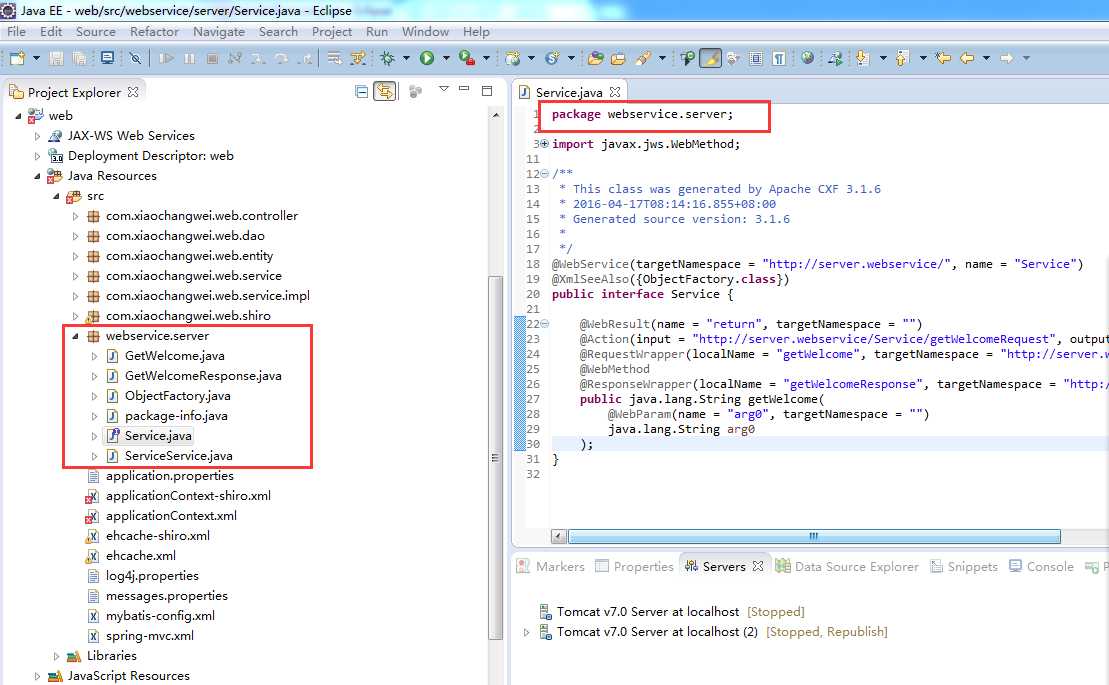This screenshot has height=685, width=1109.
Task: Unfold the collapsed import block in editor
Action: pos(544,144)
